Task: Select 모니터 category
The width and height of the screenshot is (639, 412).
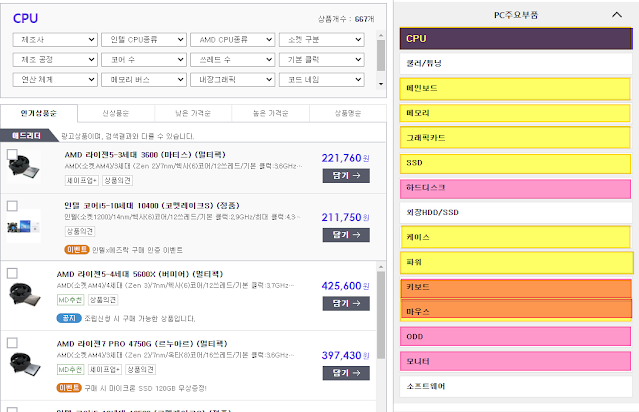Action: pyautogui.click(x=516, y=361)
